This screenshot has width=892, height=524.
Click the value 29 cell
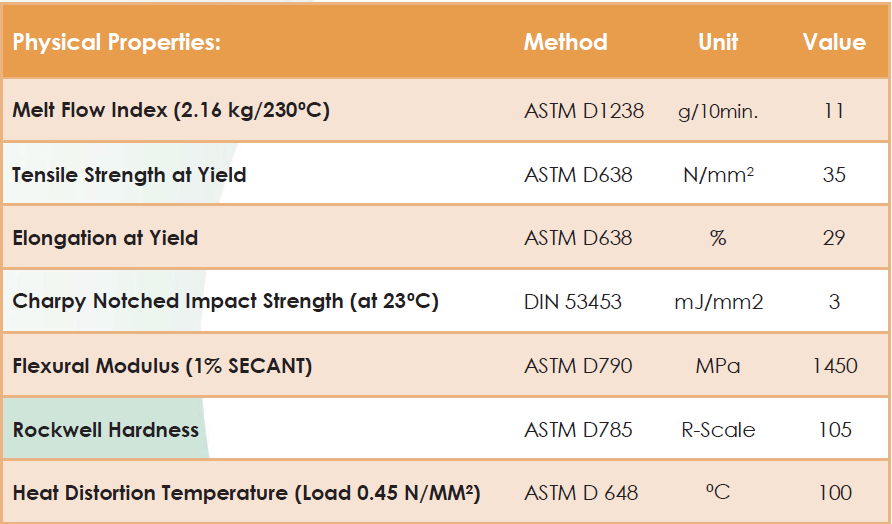(x=834, y=238)
